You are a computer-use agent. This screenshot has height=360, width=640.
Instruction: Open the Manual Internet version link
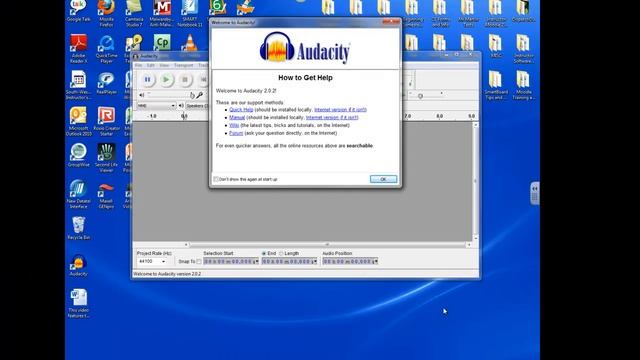332,118
